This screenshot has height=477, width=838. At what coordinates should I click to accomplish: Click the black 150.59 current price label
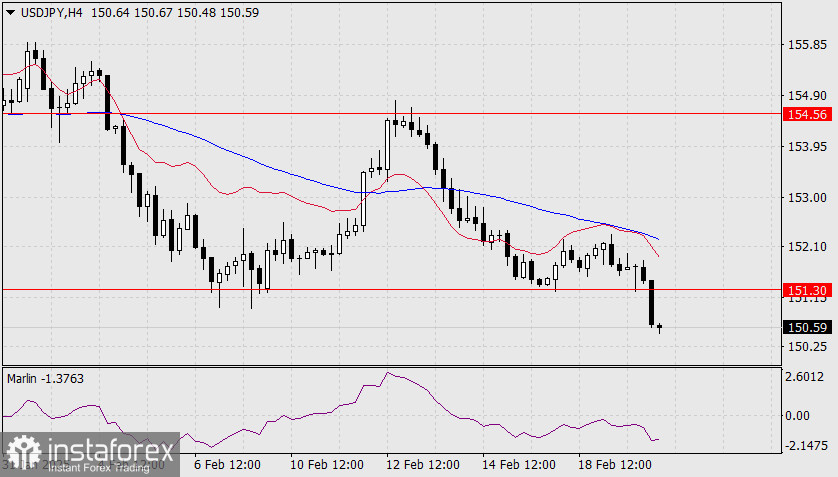pos(807,327)
